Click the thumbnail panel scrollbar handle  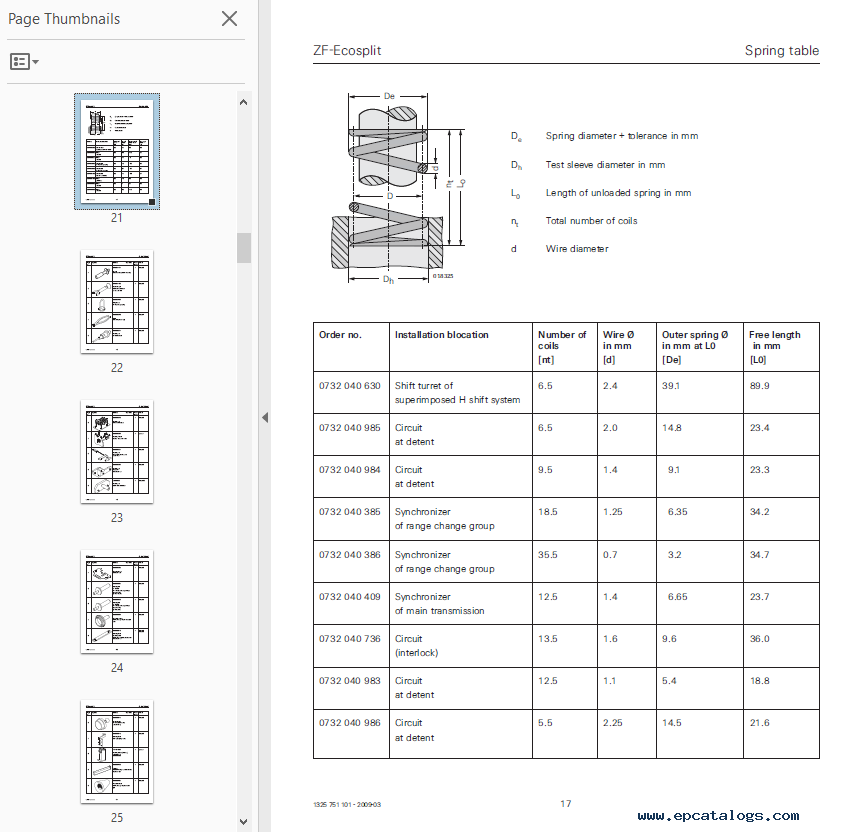243,248
